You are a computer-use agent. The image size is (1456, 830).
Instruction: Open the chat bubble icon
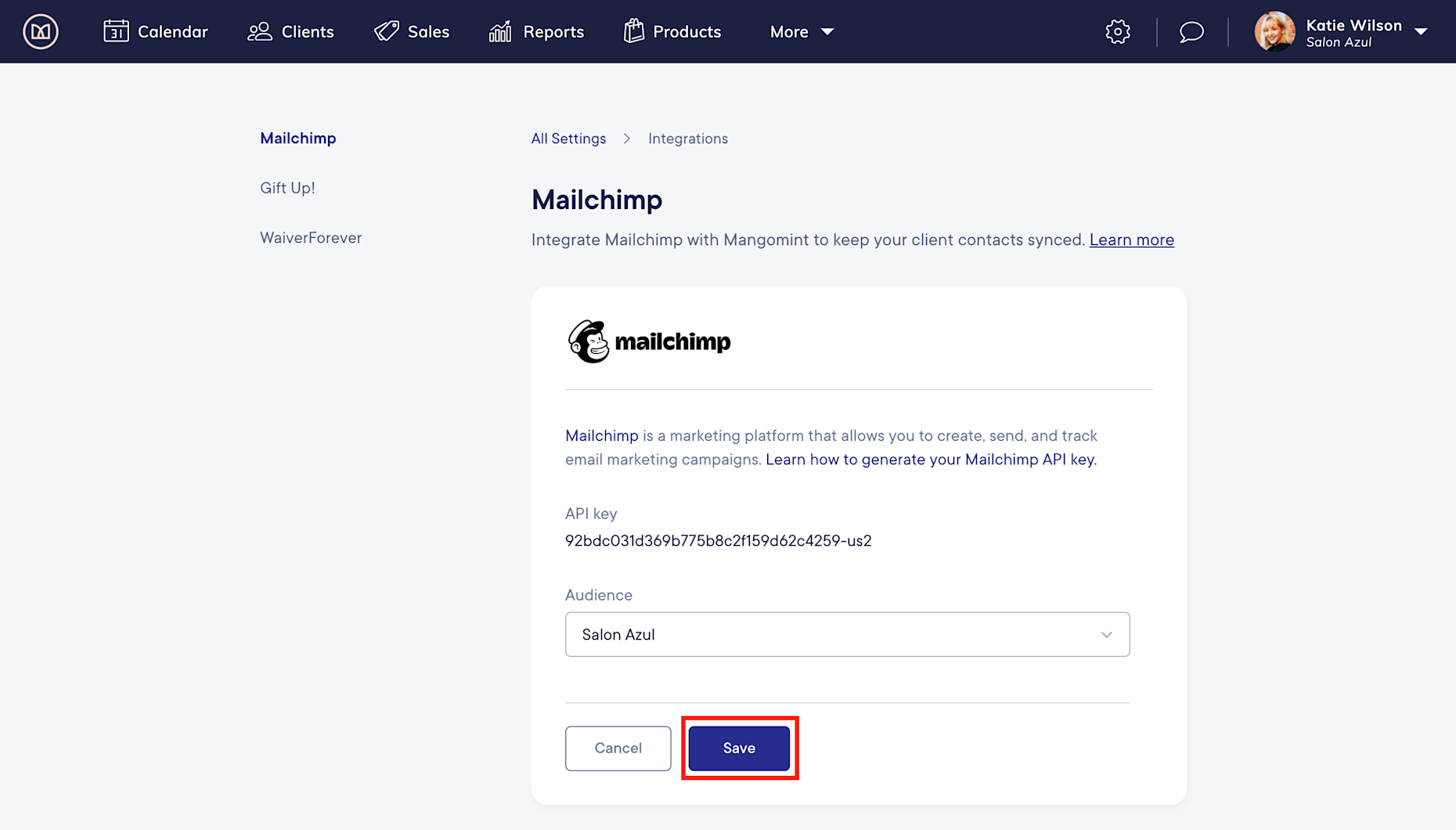[x=1191, y=31]
